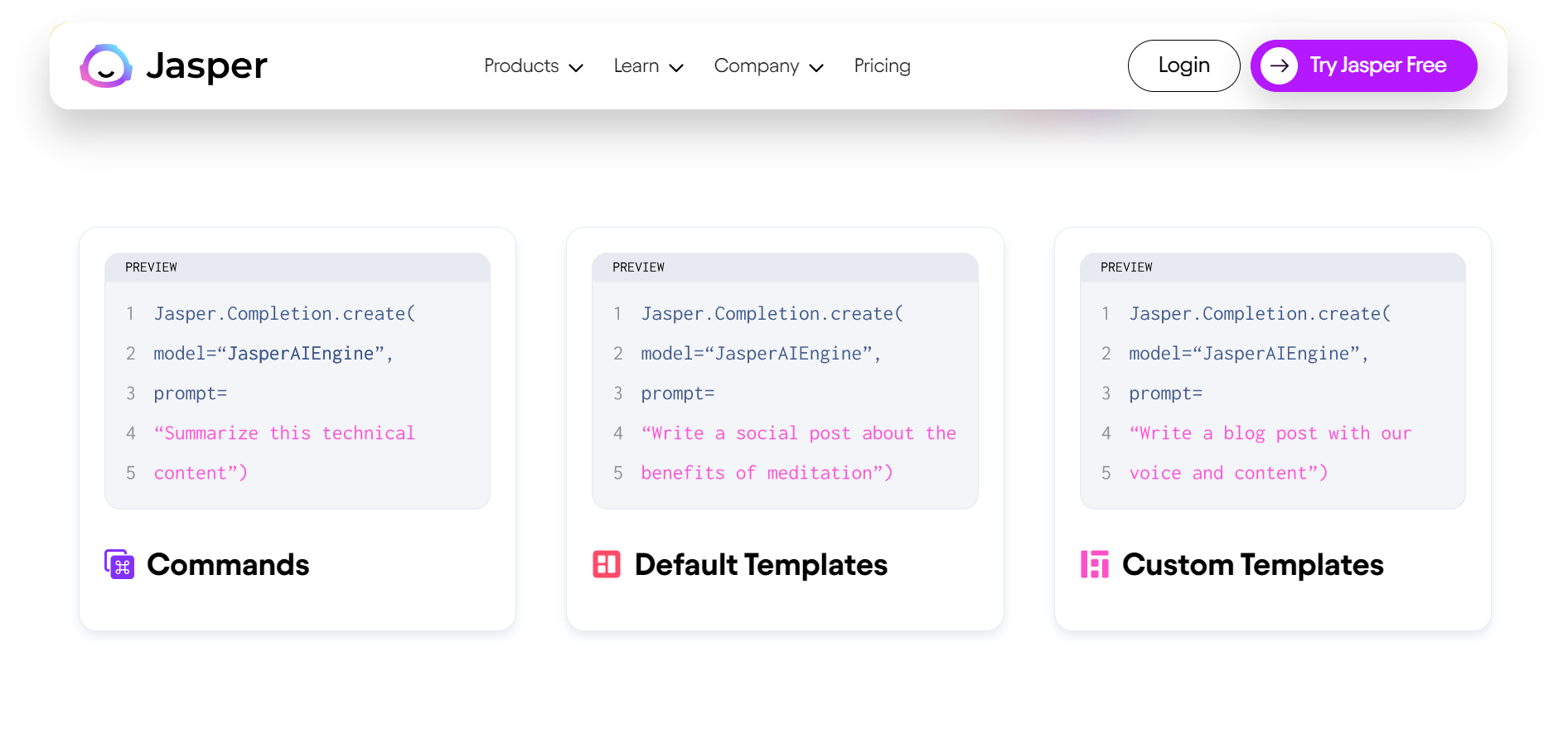Click the Default Templates red grid icon
1568x734 pixels.
pos(607,564)
